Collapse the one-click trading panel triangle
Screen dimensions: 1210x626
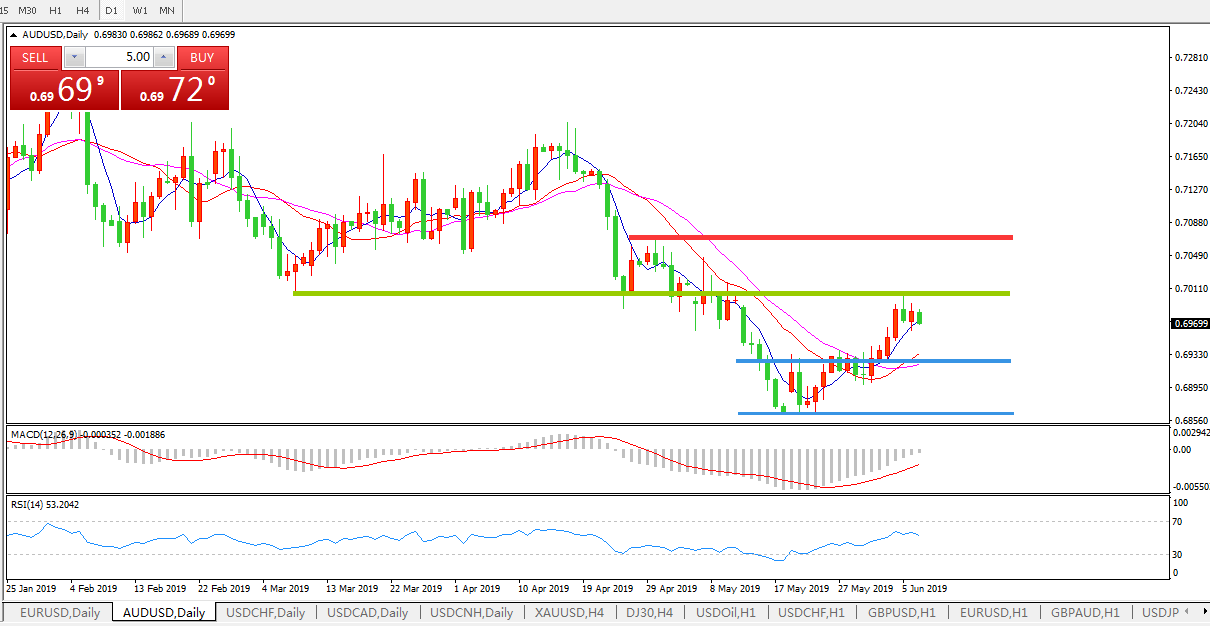click(14, 35)
